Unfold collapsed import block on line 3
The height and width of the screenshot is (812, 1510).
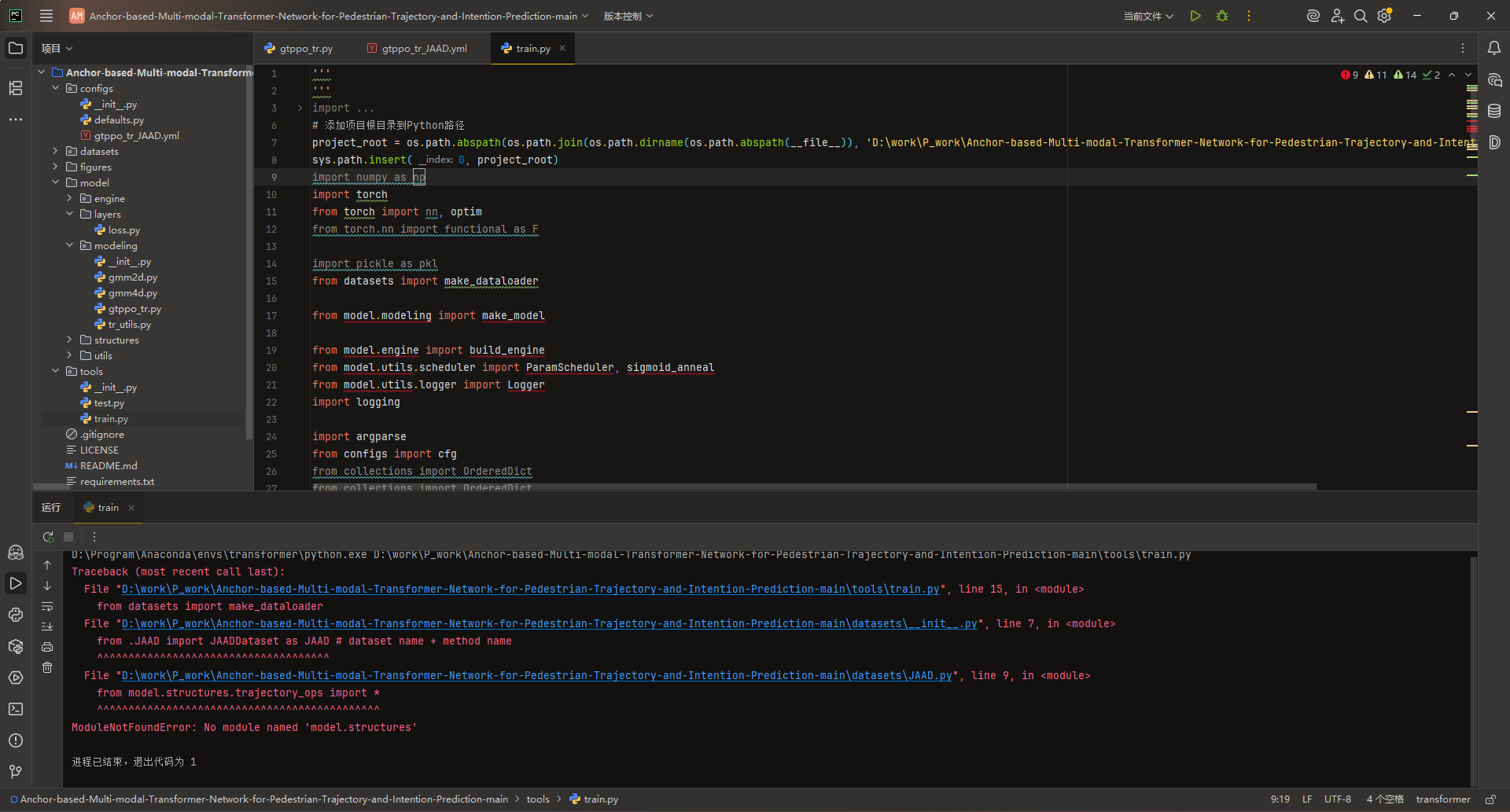[x=300, y=108]
